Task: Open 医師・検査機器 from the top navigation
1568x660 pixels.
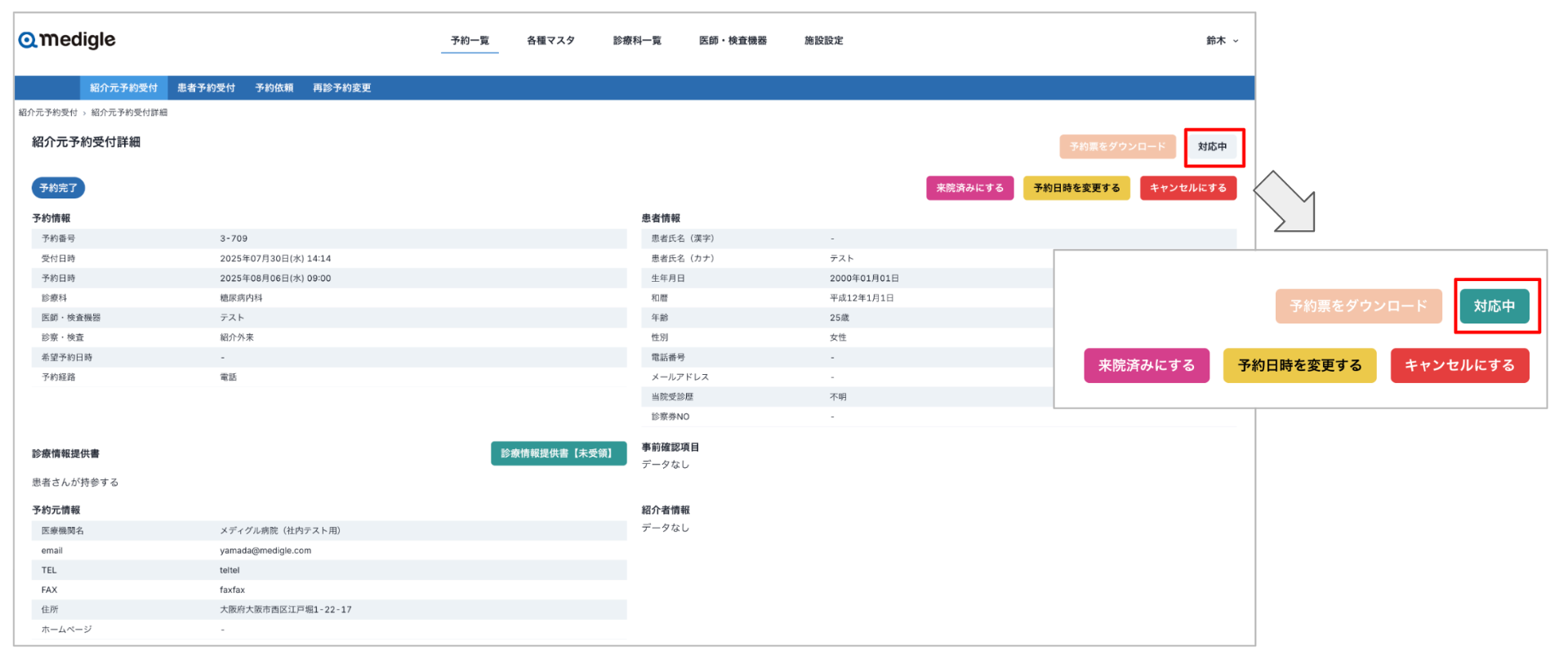Action: click(733, 40)
